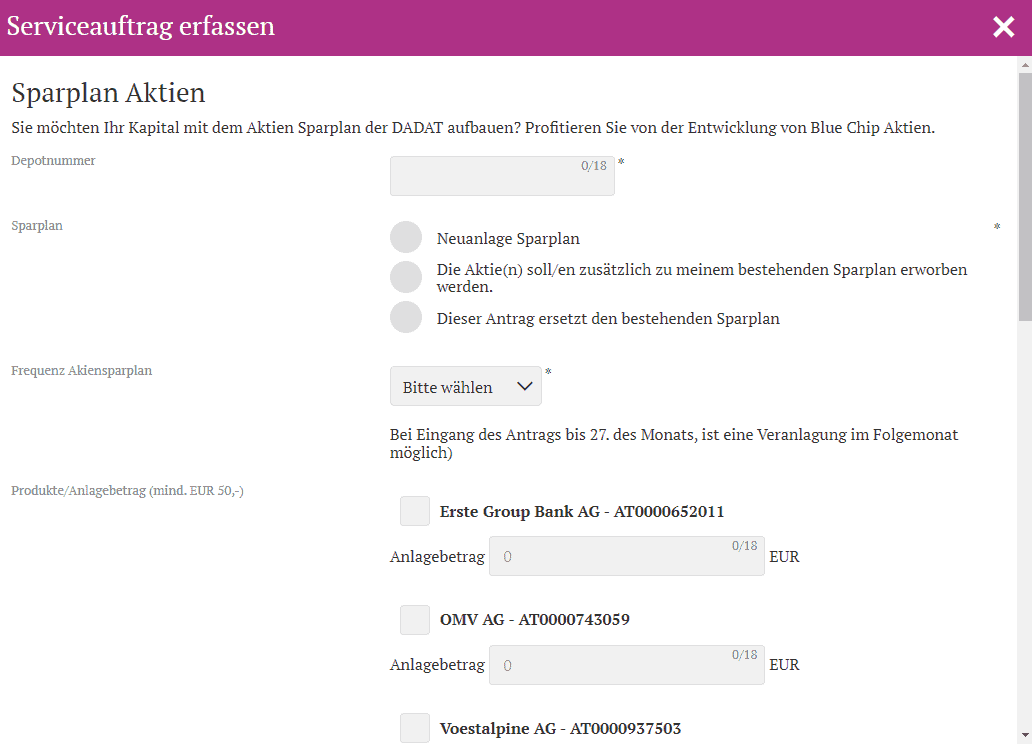The height and width of the screenshot is (744, 1032).
Task: Click the Frequenz Akiensparplan label
Action: click(x=82, y=371)
